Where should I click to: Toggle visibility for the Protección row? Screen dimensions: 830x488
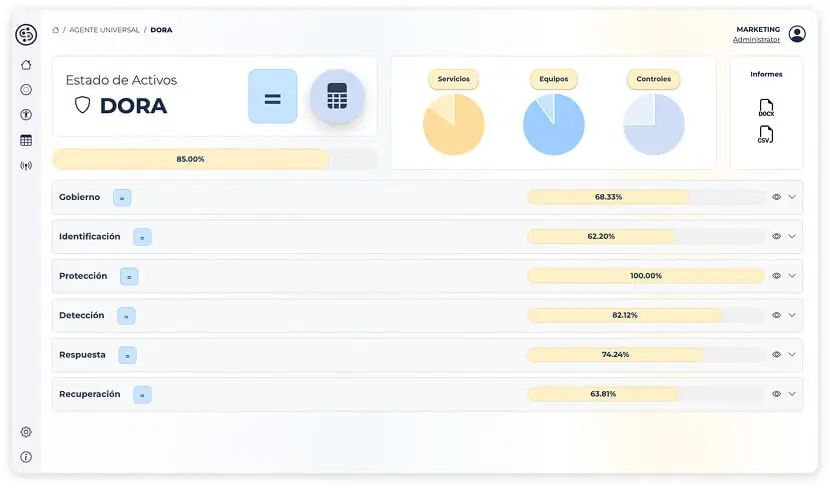tap(776, 276)
